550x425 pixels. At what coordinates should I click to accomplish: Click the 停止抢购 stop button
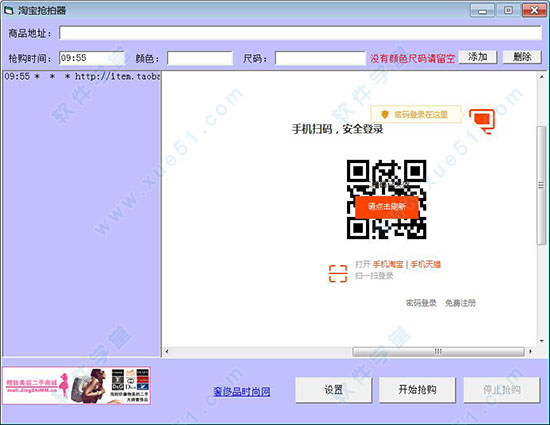(502, 390)
